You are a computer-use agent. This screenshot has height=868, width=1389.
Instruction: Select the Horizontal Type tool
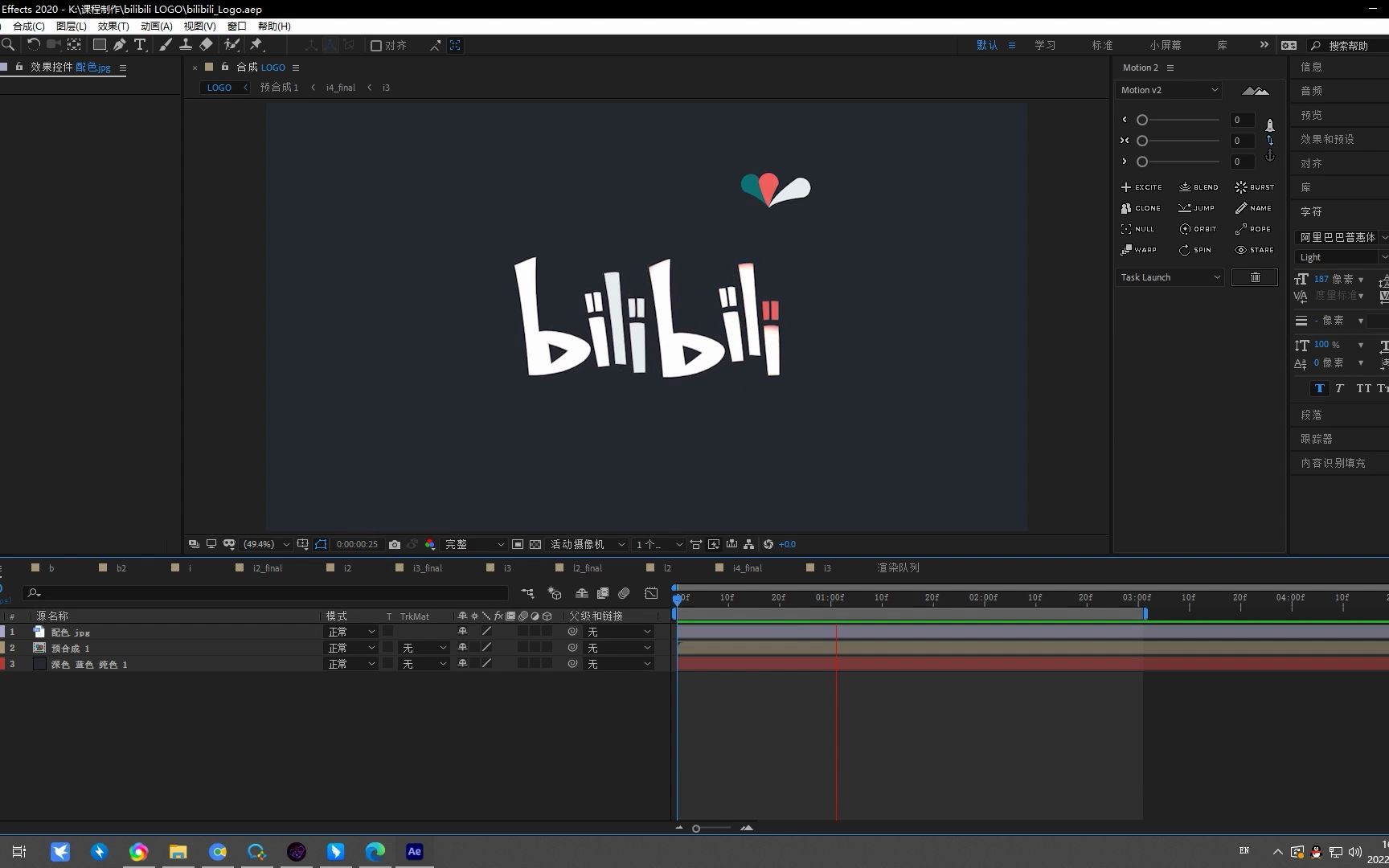tap(140, 45)
